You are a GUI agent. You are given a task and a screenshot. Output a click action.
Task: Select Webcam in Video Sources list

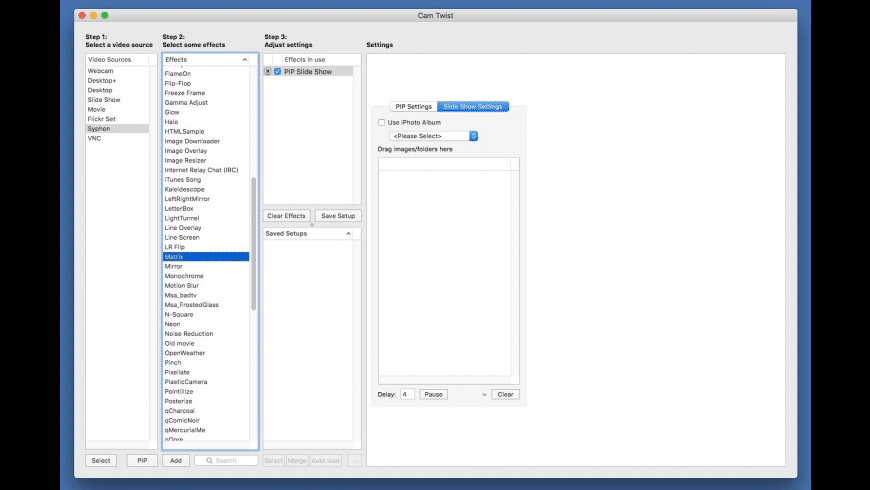(100, 72)
